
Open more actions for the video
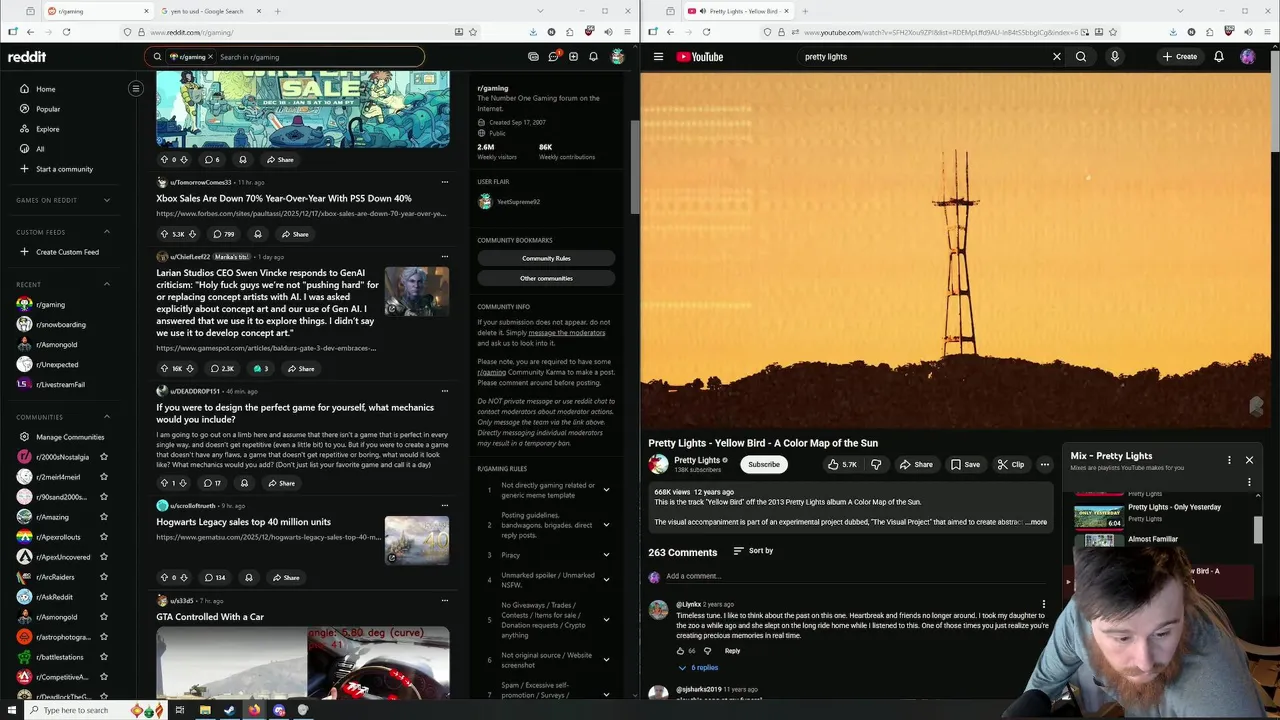(x=1044, y=464)
